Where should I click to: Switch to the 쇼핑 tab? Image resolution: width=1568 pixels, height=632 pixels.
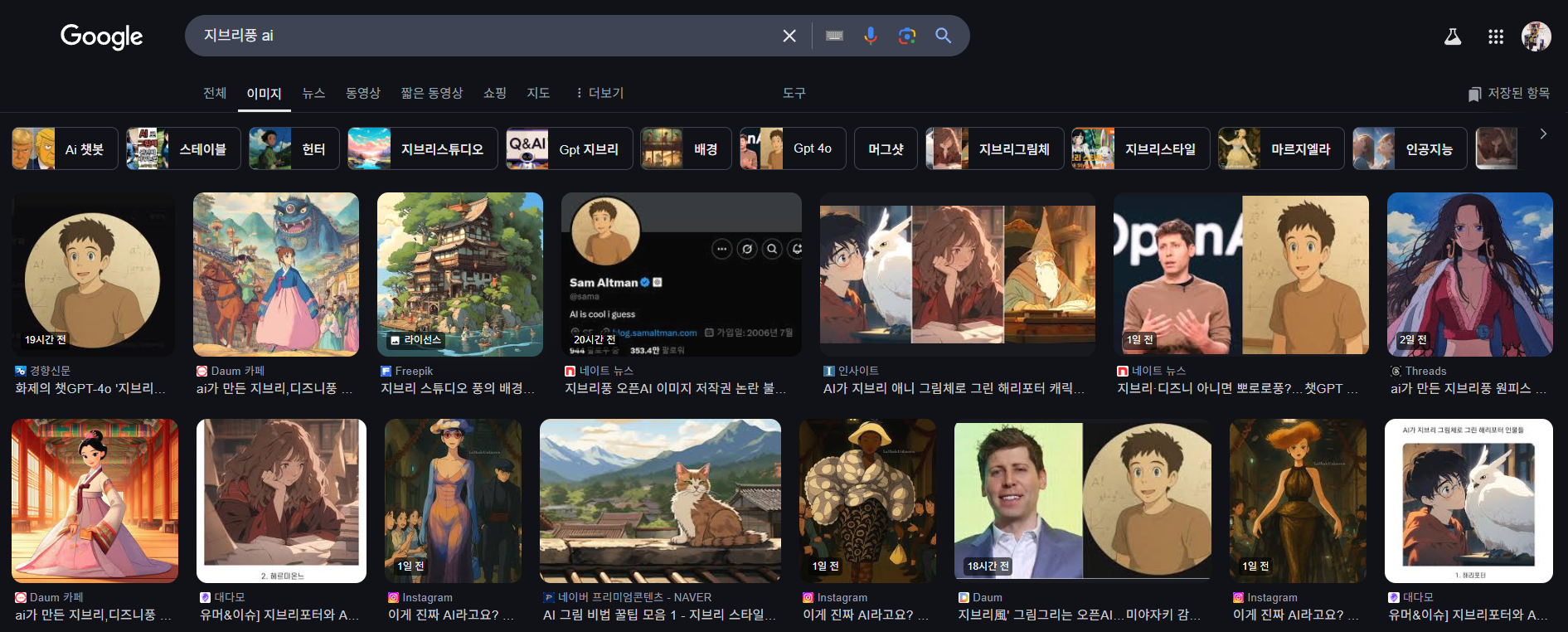click(495, 93)
